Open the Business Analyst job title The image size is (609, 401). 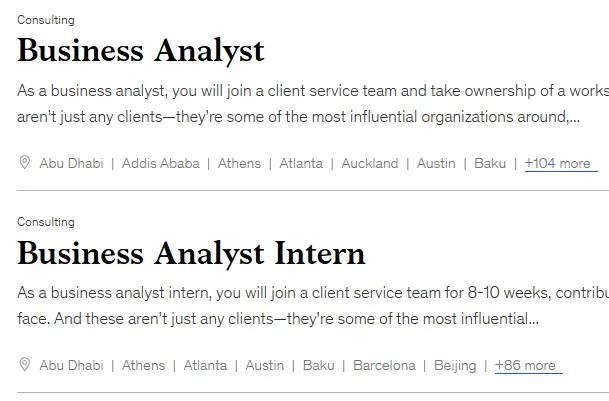click(141, 50)
